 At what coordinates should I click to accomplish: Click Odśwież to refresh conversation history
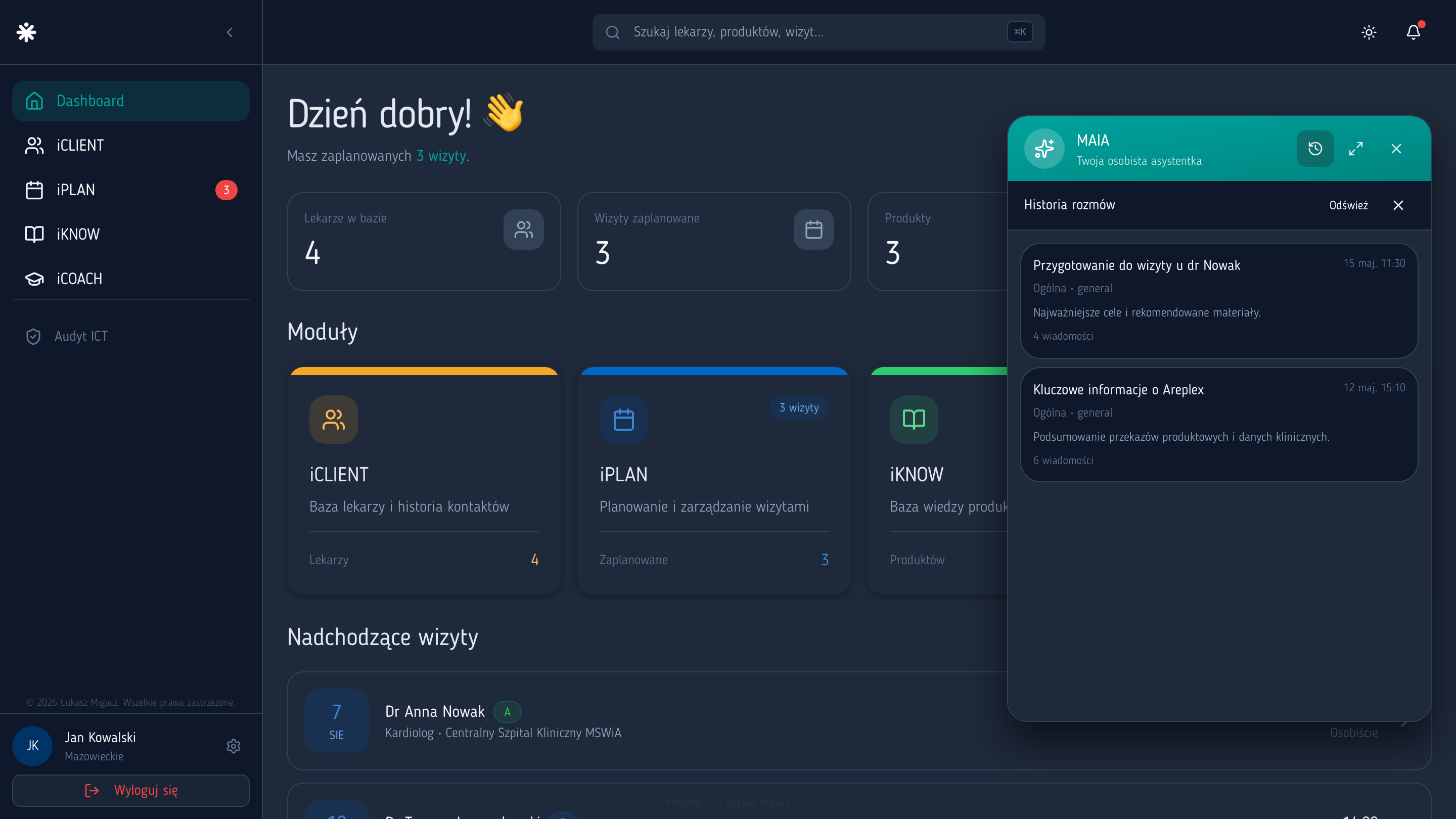click(x=1348, y=205)
